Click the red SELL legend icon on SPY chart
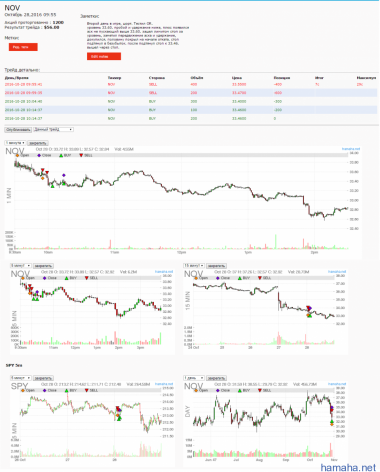The image size is (380, 472). tap(87, 390)
